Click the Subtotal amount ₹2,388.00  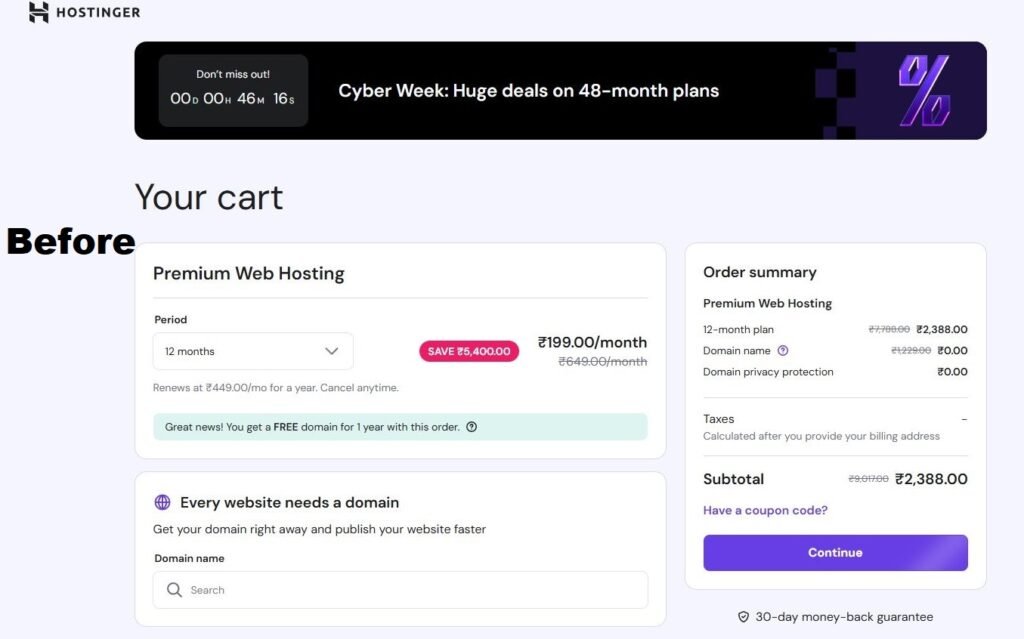931,479
